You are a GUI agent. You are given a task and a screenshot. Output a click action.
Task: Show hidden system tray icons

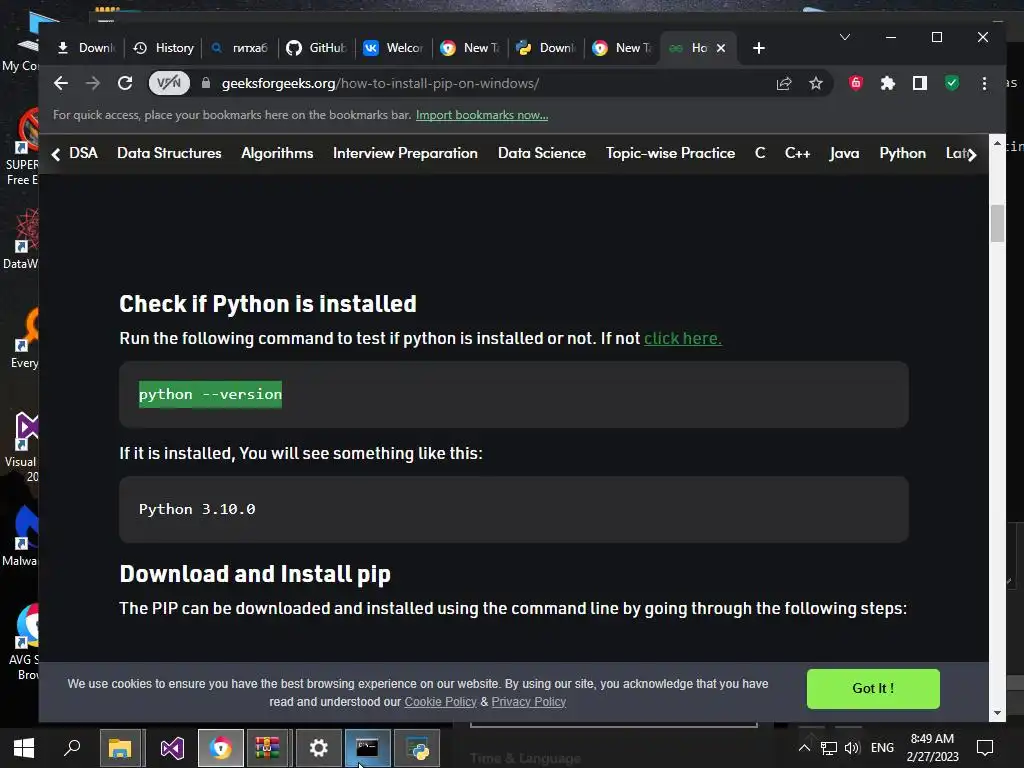click(x=804, y=748)
